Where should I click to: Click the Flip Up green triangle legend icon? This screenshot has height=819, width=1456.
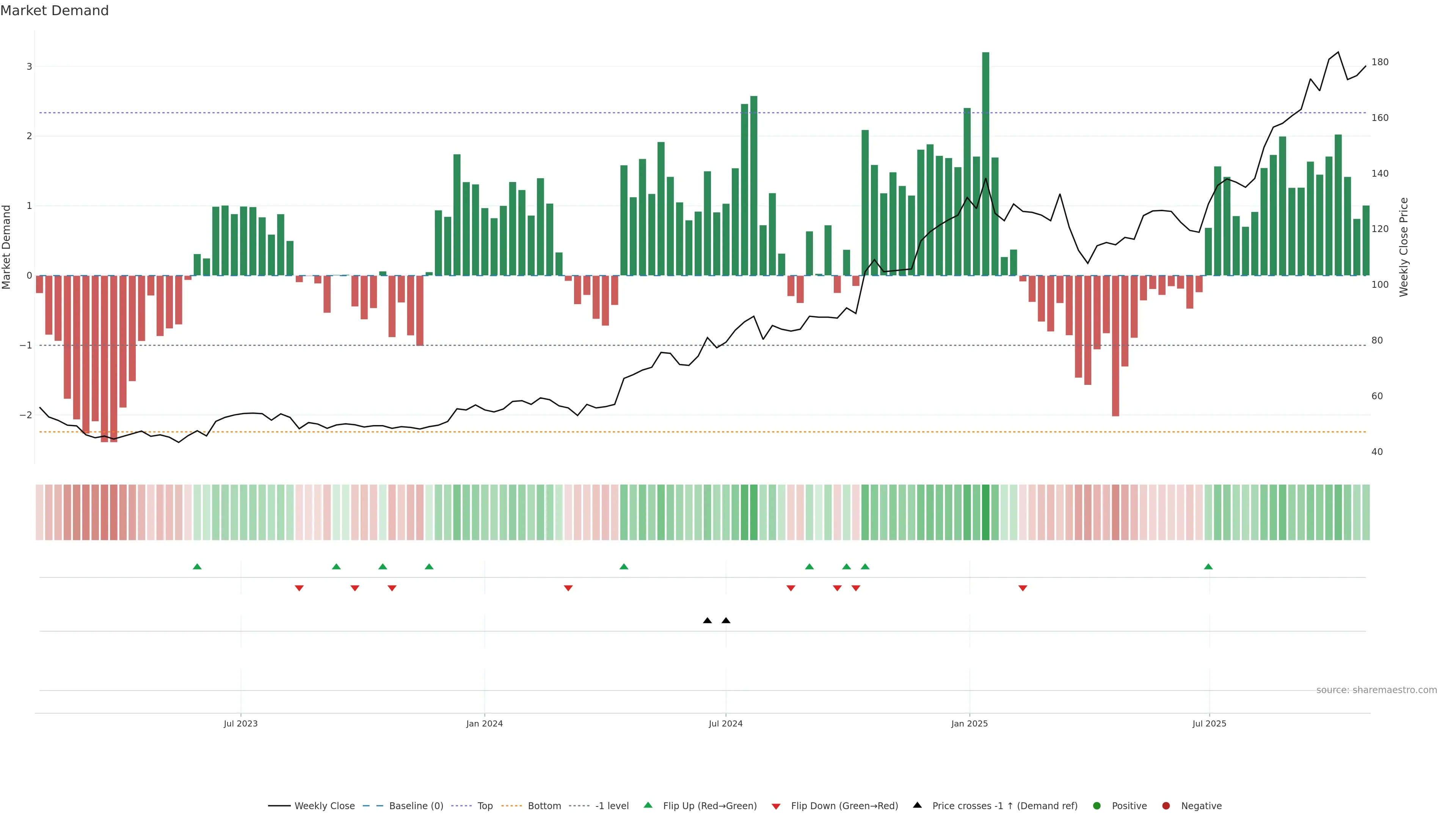coord(648,805)
